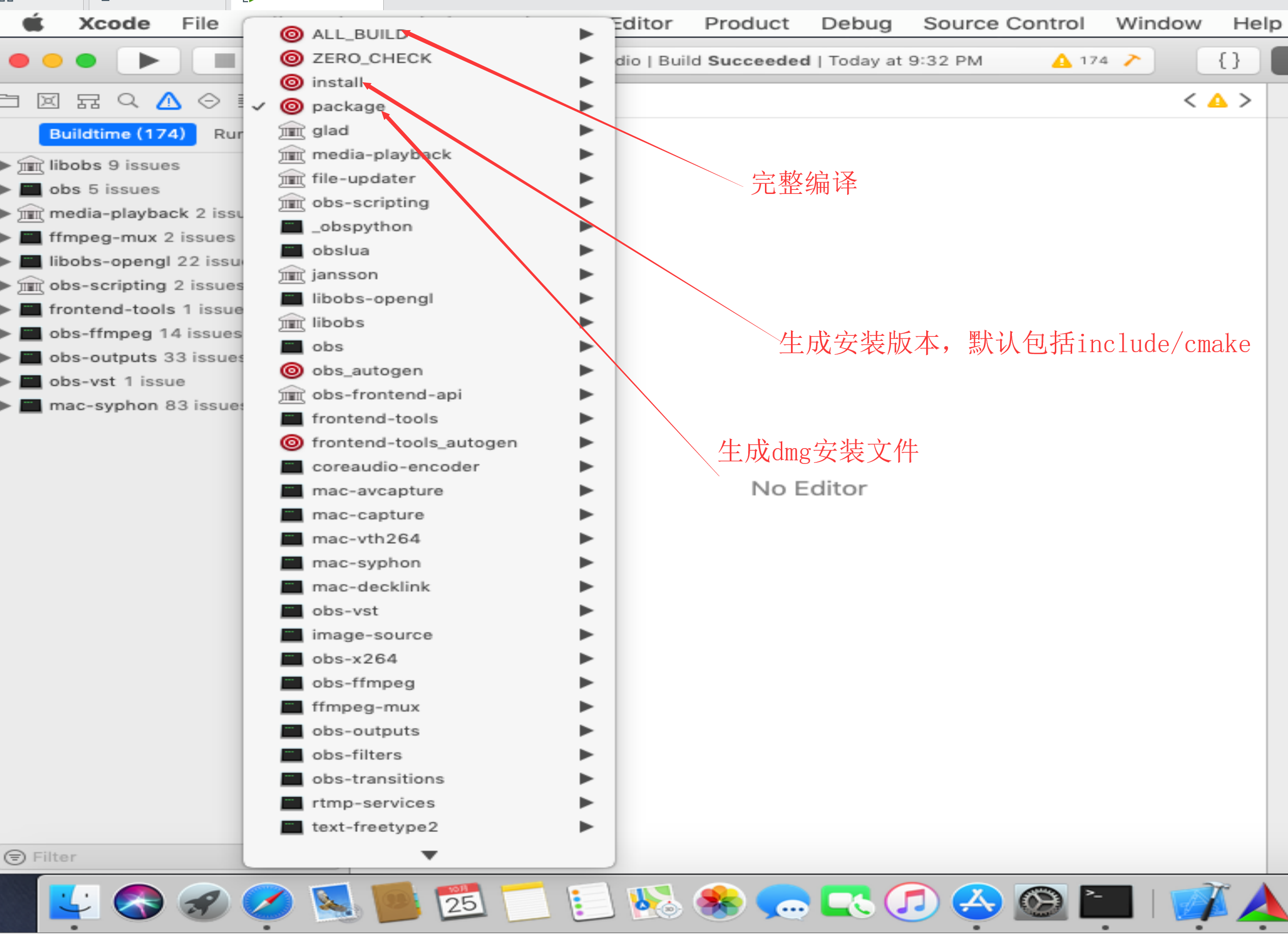
Task: Open Terminal from the Dock
Action: point(1106,902)
